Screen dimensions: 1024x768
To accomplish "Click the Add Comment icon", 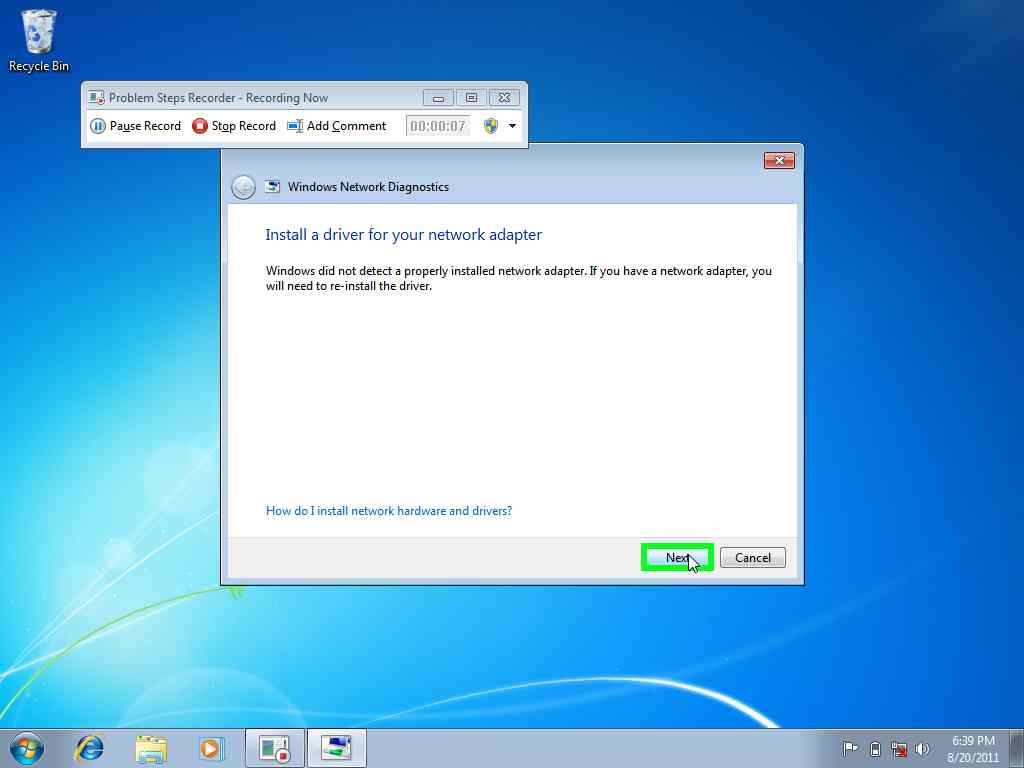I will (294, 126).
